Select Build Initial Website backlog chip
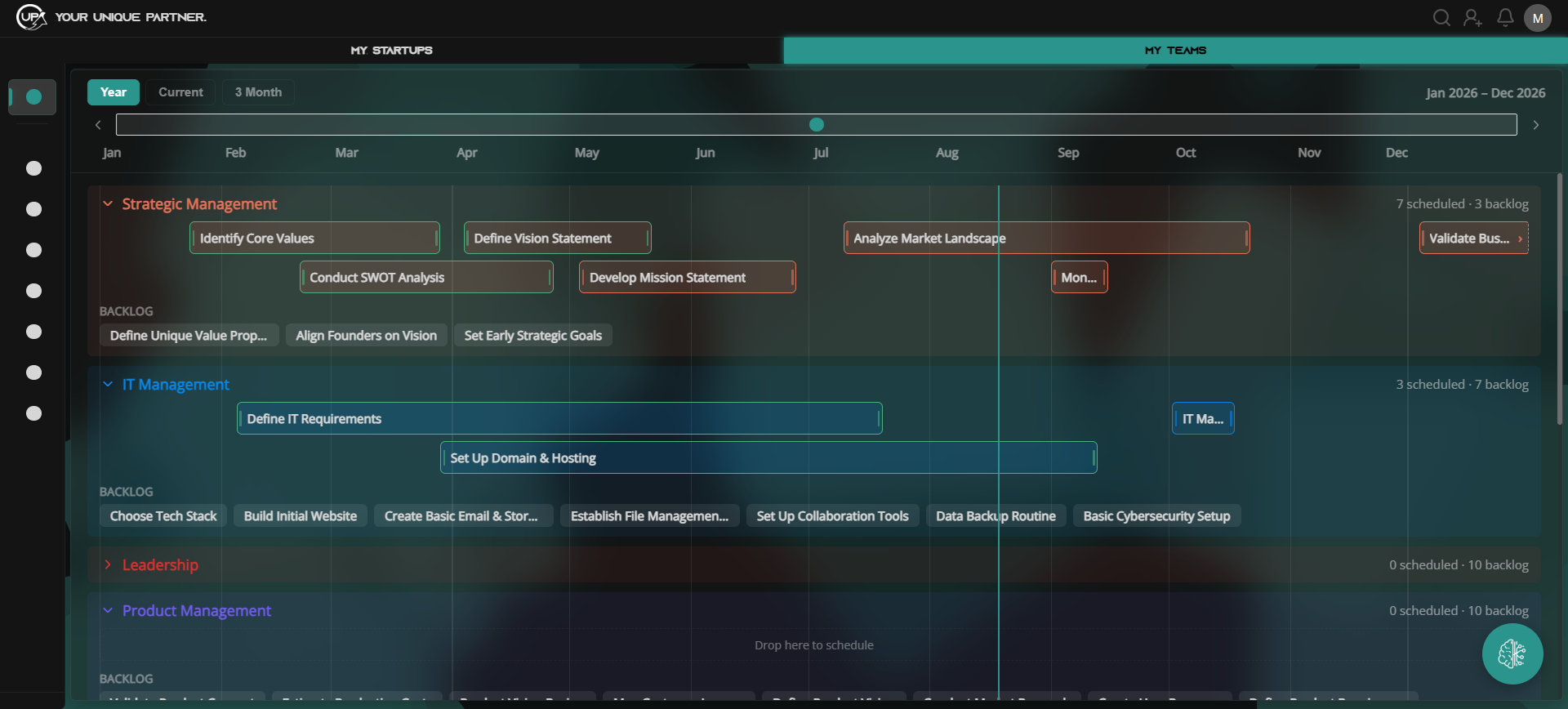Image resolution: width=1568 pixels, height=709 pixels. pos(301,516)
